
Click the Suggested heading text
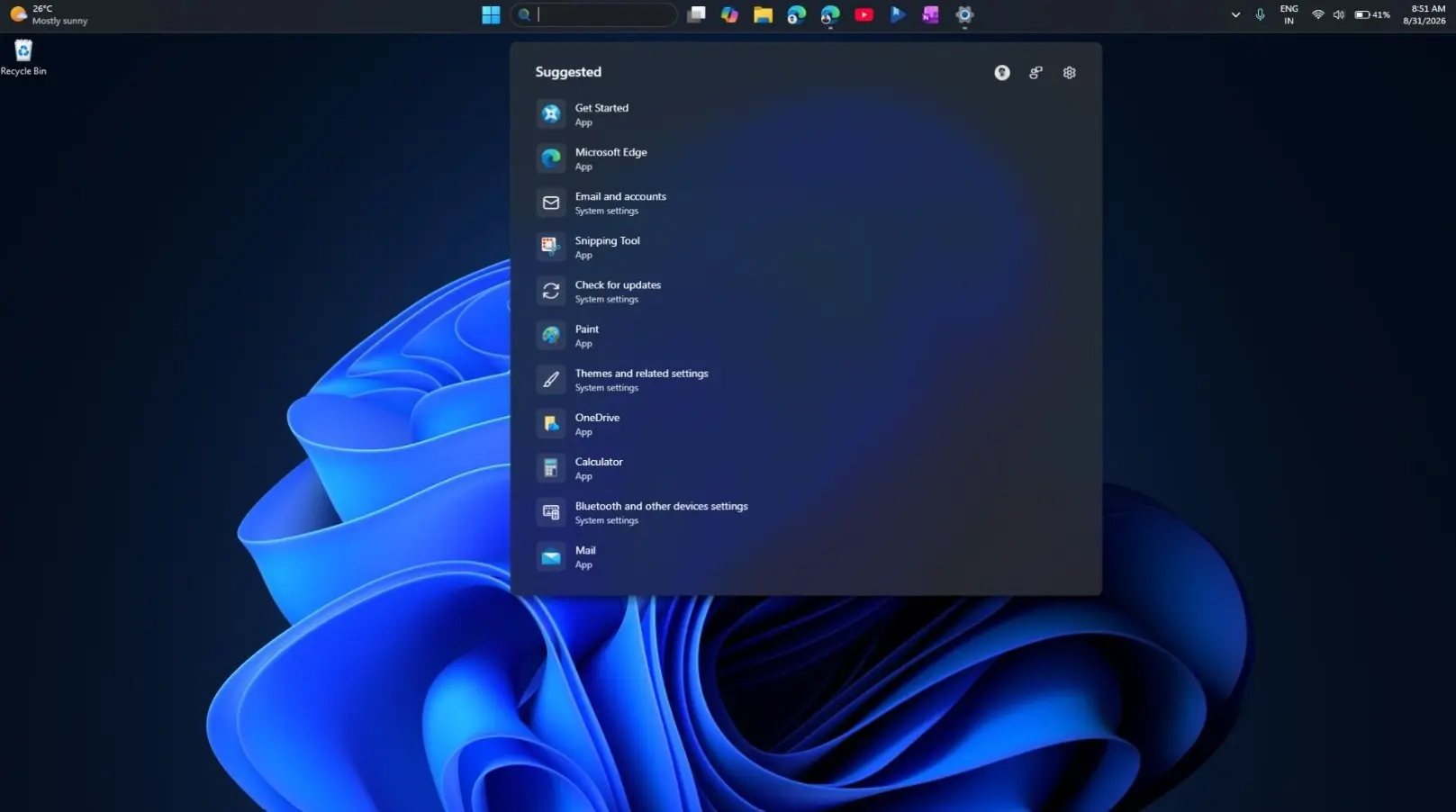(568, 72)
